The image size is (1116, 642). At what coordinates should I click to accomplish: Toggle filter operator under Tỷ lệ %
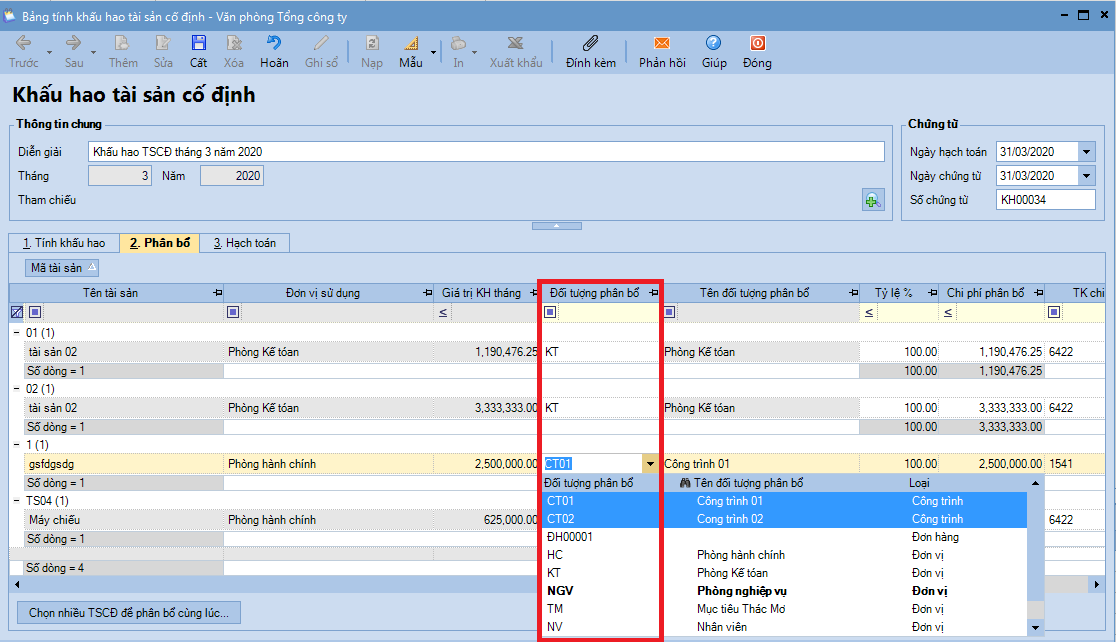[x=869, y=312]
